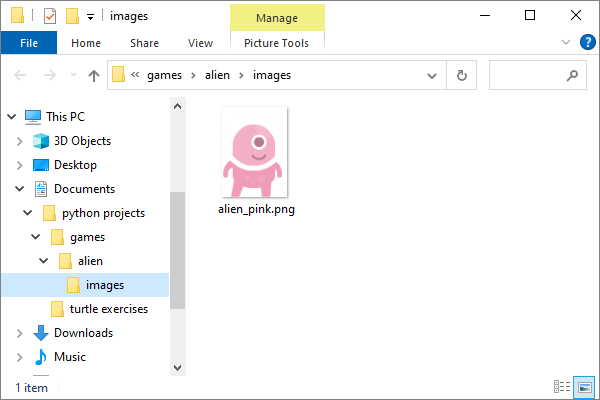Click the Properties quick access icon
This screenshot has height=400, width=600.
50,16
